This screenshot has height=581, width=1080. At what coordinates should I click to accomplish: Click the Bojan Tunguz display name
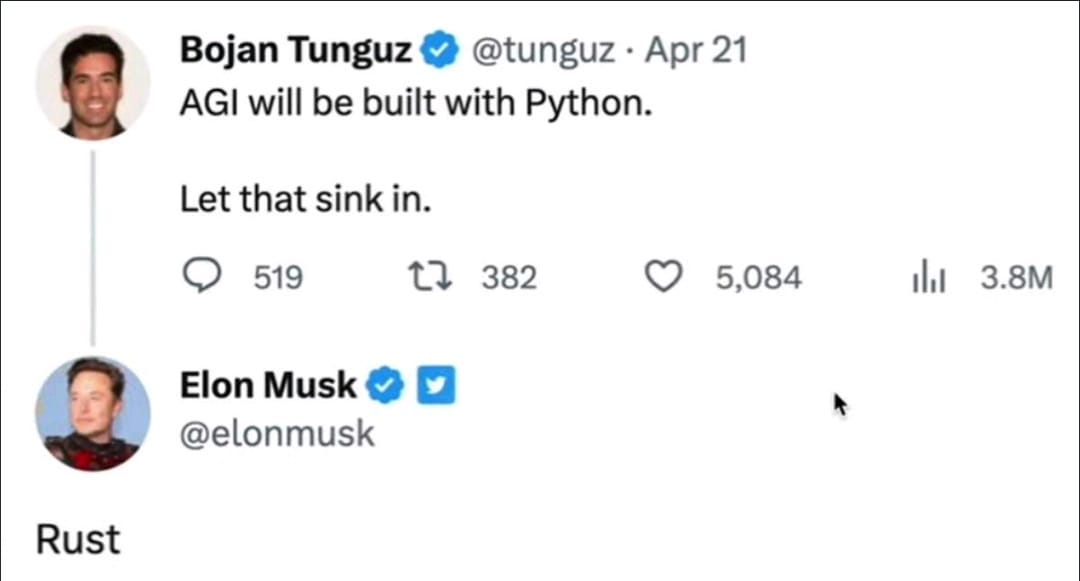[x=296, y=51]
